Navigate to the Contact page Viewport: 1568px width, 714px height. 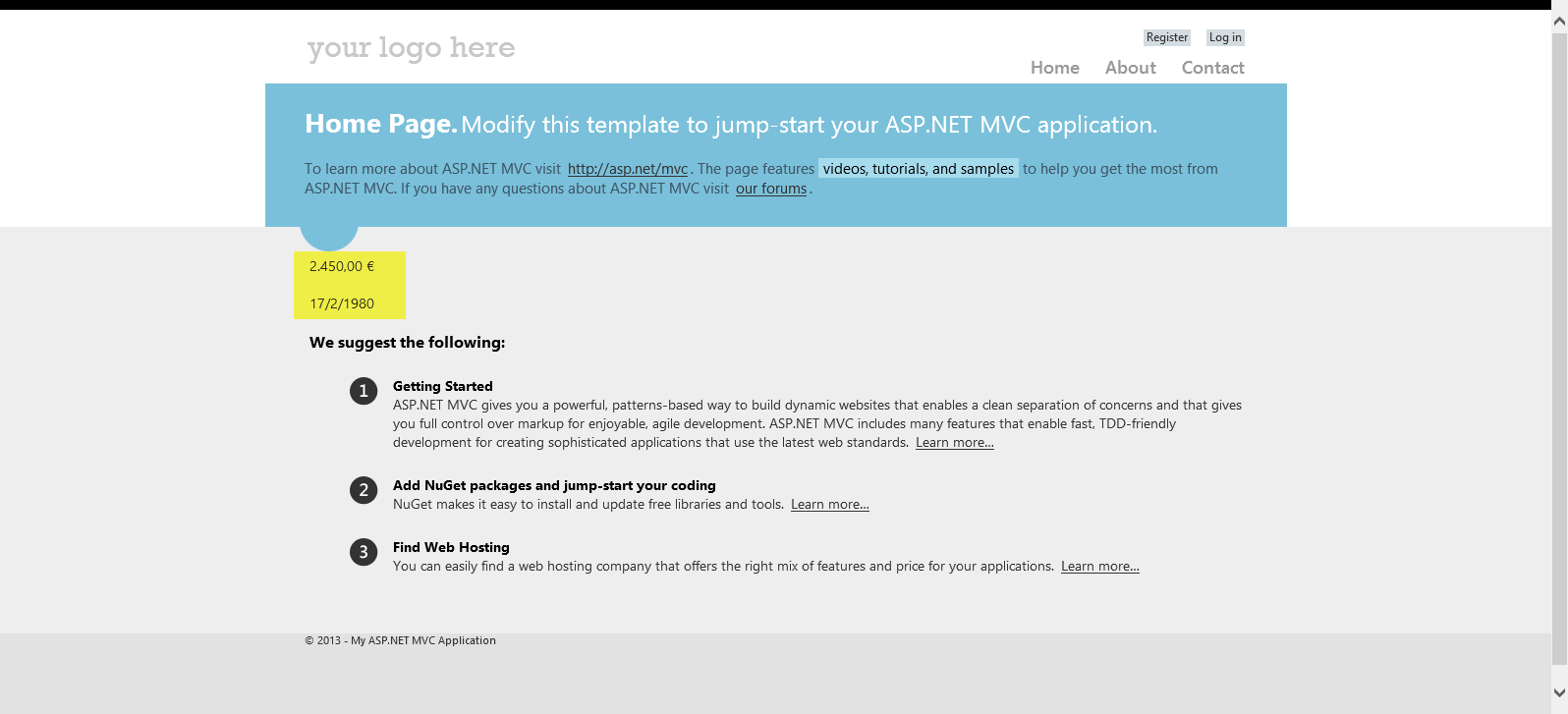coord(1212,68)
